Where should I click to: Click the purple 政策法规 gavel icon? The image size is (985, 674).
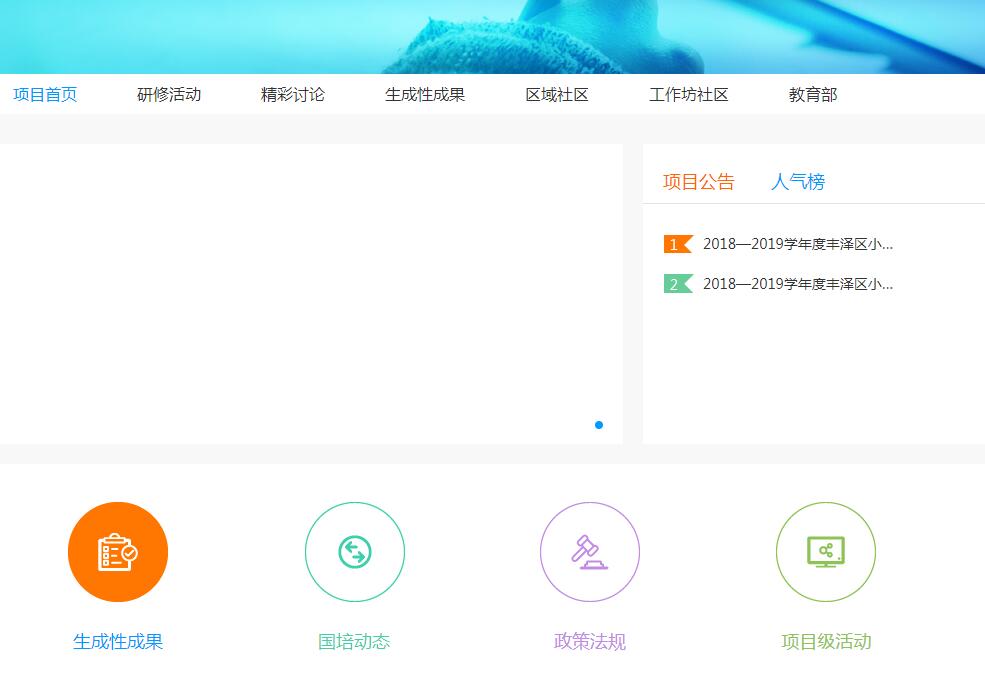590,552
